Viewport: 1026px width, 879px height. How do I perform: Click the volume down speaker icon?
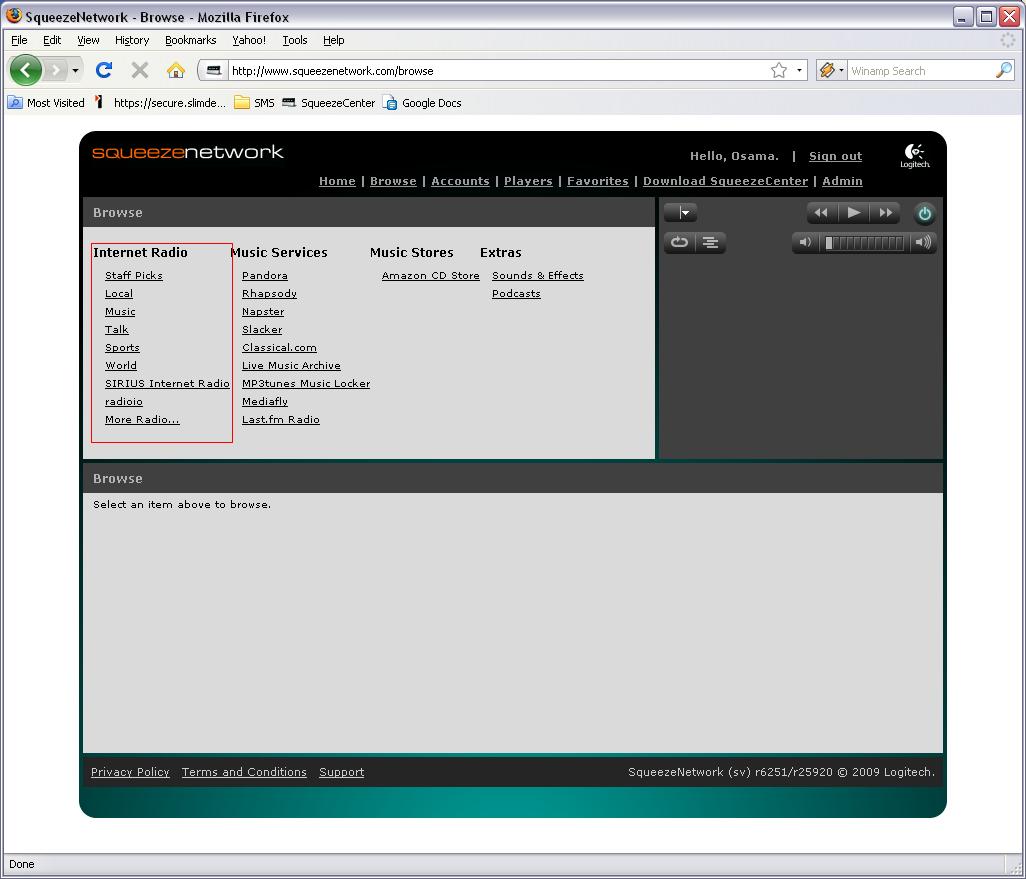[x=806, y=242]
